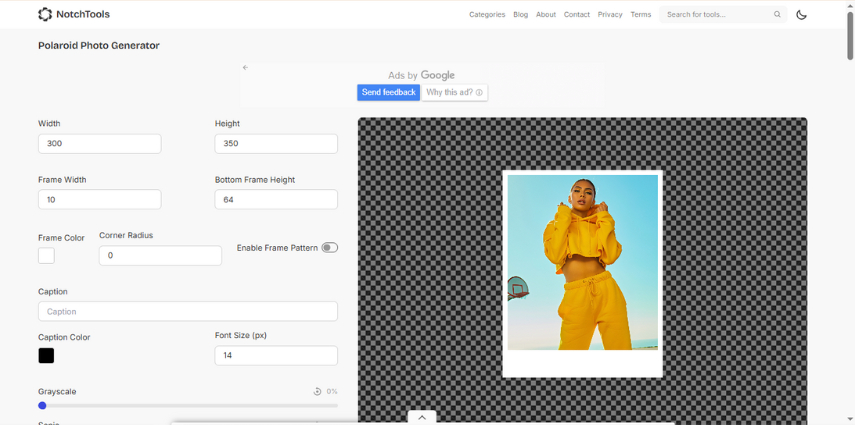Image resolution: width=855 pixels, height=425 pixels.
Task: View the Privacy page
Action: point(610,15)
